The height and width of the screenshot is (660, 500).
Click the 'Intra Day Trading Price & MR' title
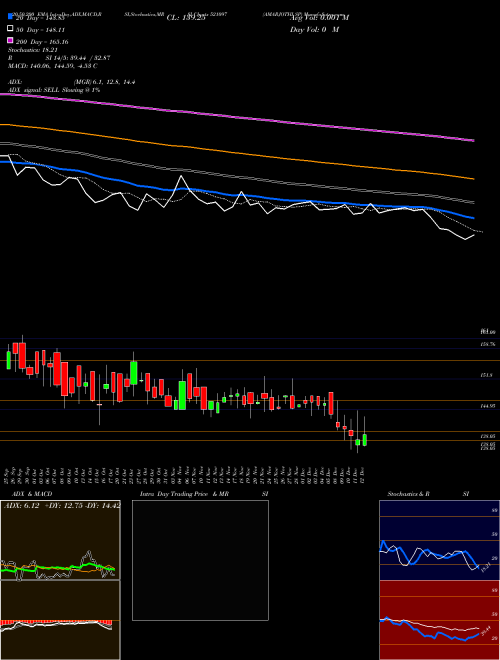pyautogui.click(x=184, y=494)
